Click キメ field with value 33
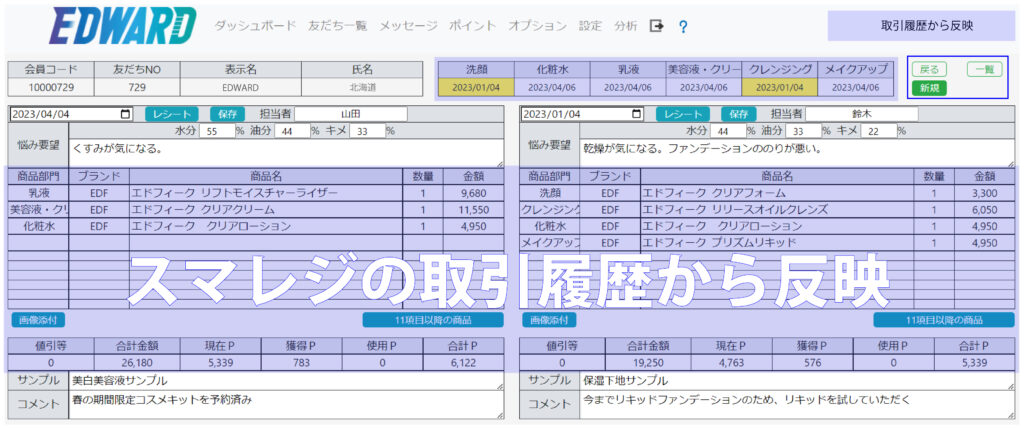The height and width of the screenshot is (429, 1024). point(367,131)
